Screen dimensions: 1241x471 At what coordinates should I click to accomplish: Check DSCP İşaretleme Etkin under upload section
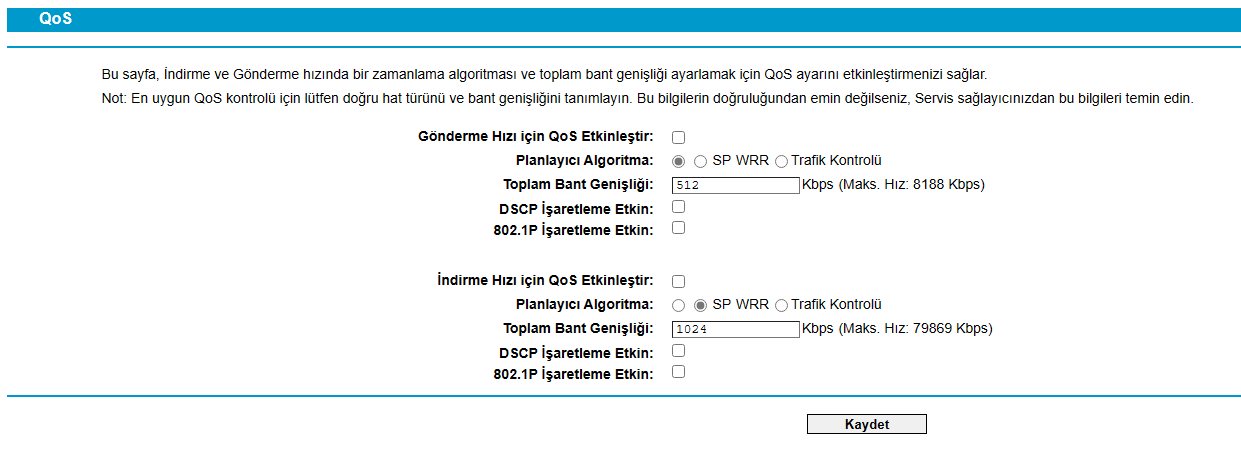click(x=678, y=207)
